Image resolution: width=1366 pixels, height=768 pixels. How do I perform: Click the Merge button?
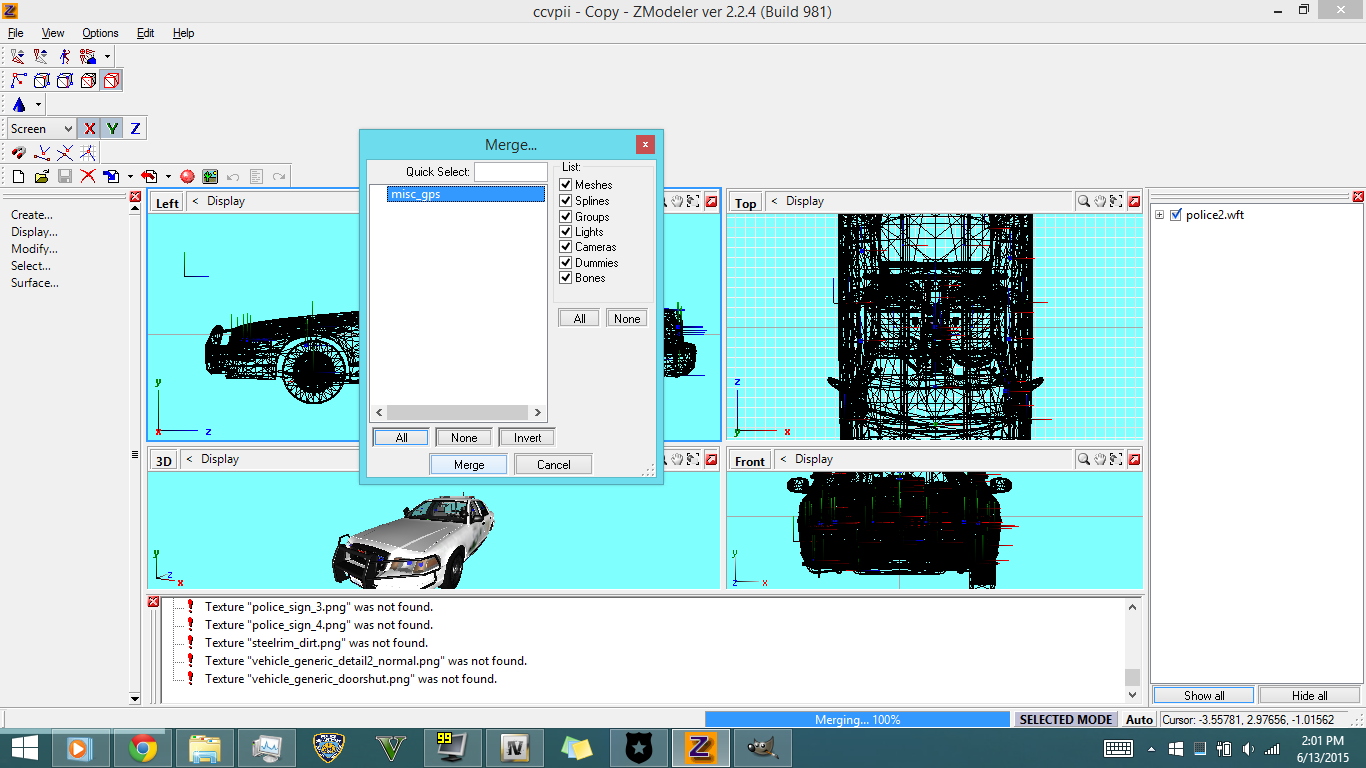pos(469,465)
